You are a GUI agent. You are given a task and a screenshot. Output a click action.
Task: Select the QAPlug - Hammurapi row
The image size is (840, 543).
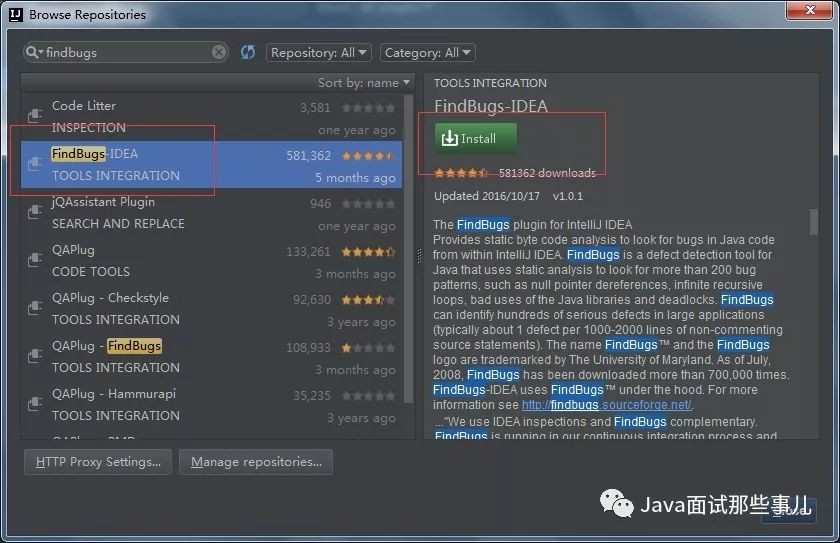click(212, 404)
